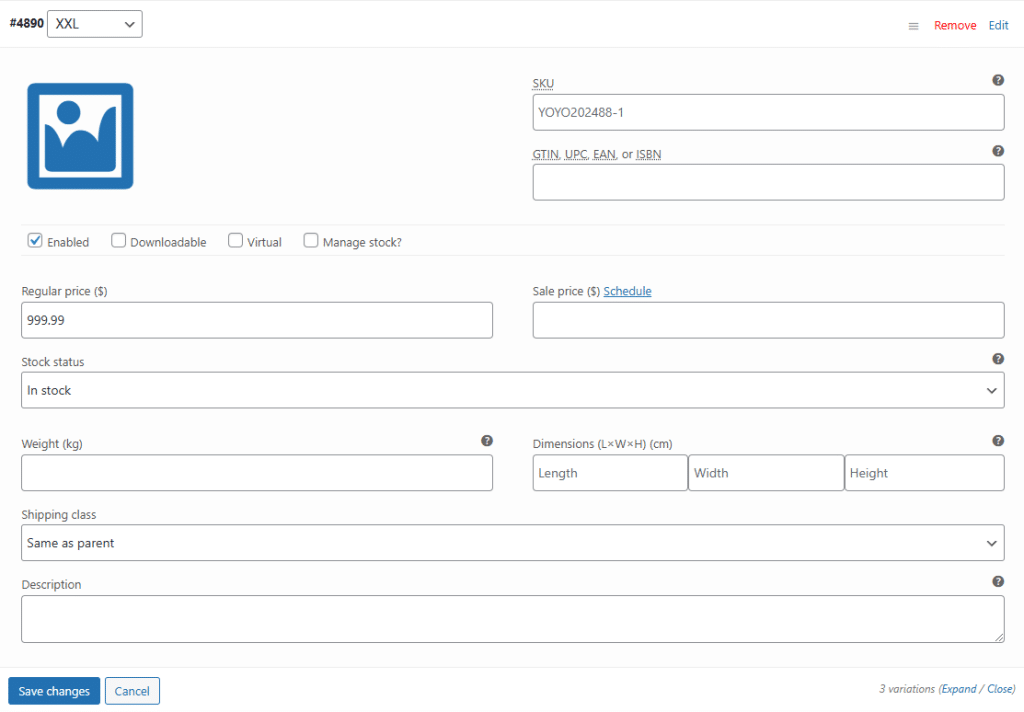
Task: Open the SKU help tooltip icon
Action: (998, 80)
